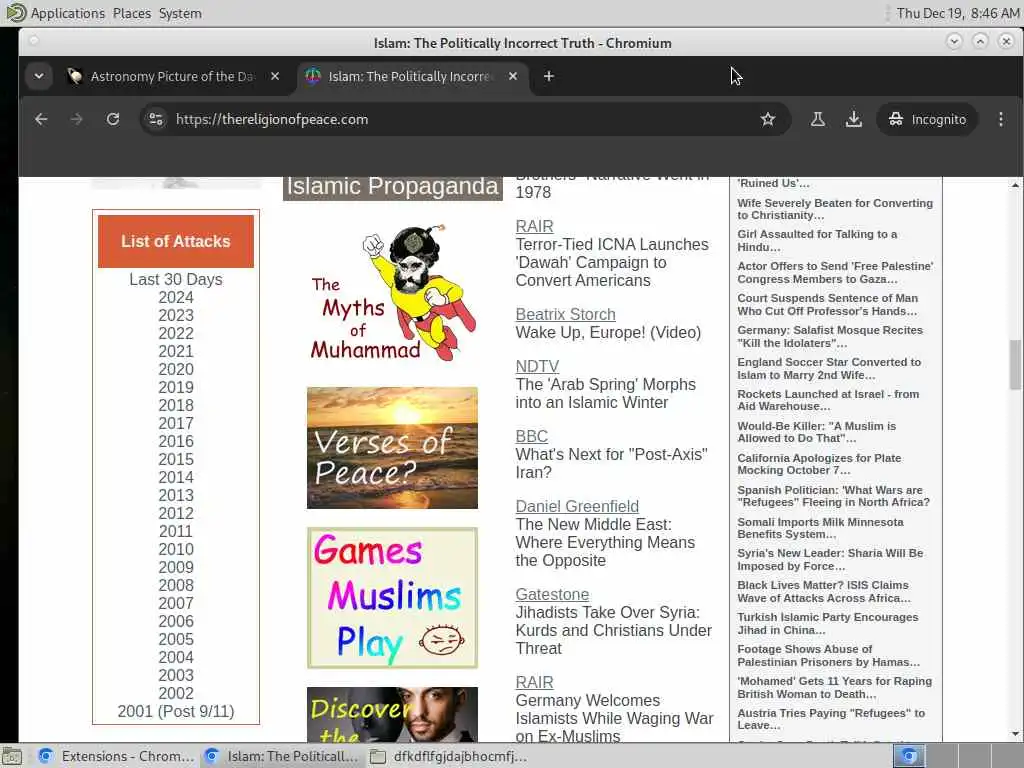Close the Astronomy Picture of the Day tab

[275, 76]
